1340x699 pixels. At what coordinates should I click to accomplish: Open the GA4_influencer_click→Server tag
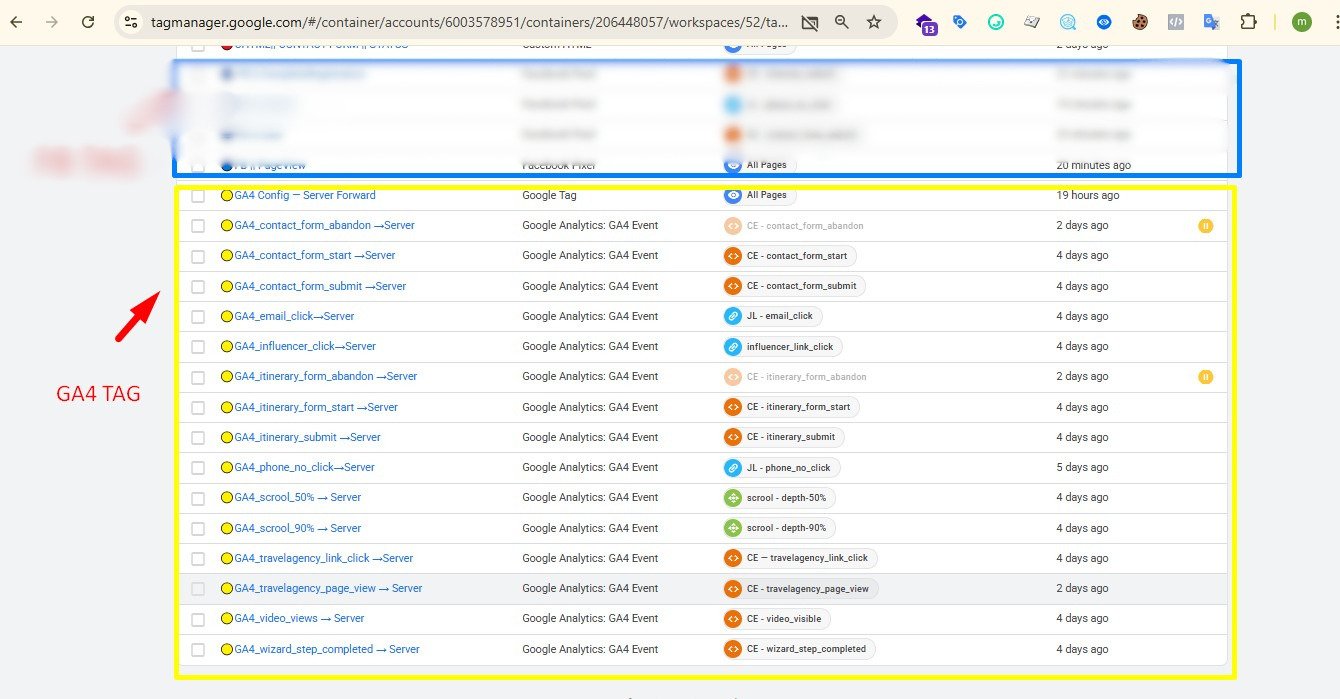(x=305, y=346)
